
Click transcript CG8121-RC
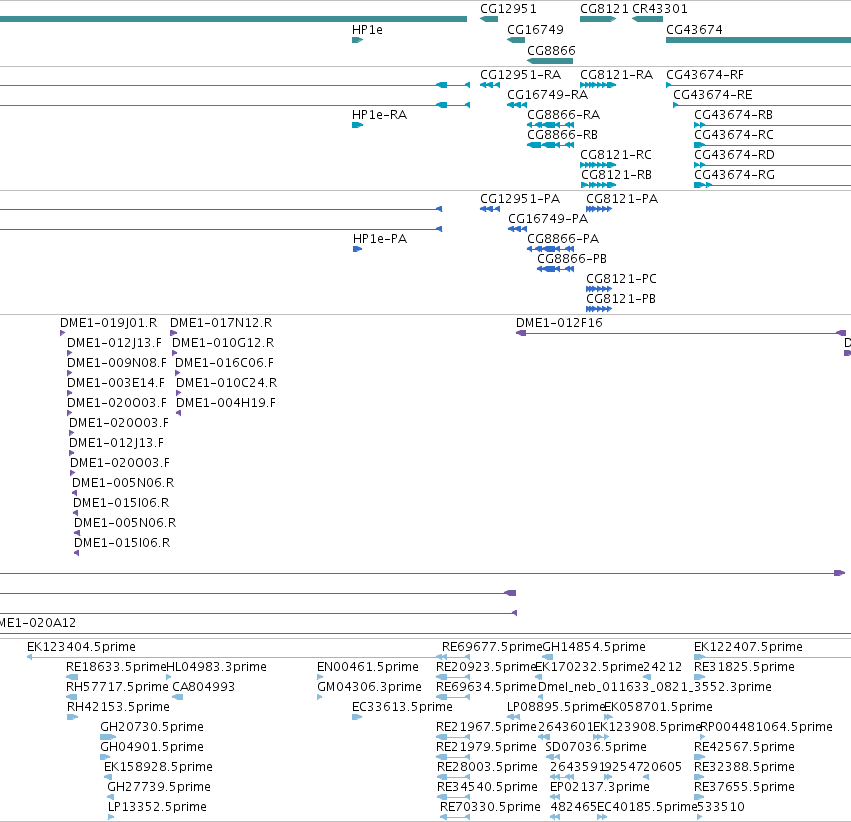615,155
